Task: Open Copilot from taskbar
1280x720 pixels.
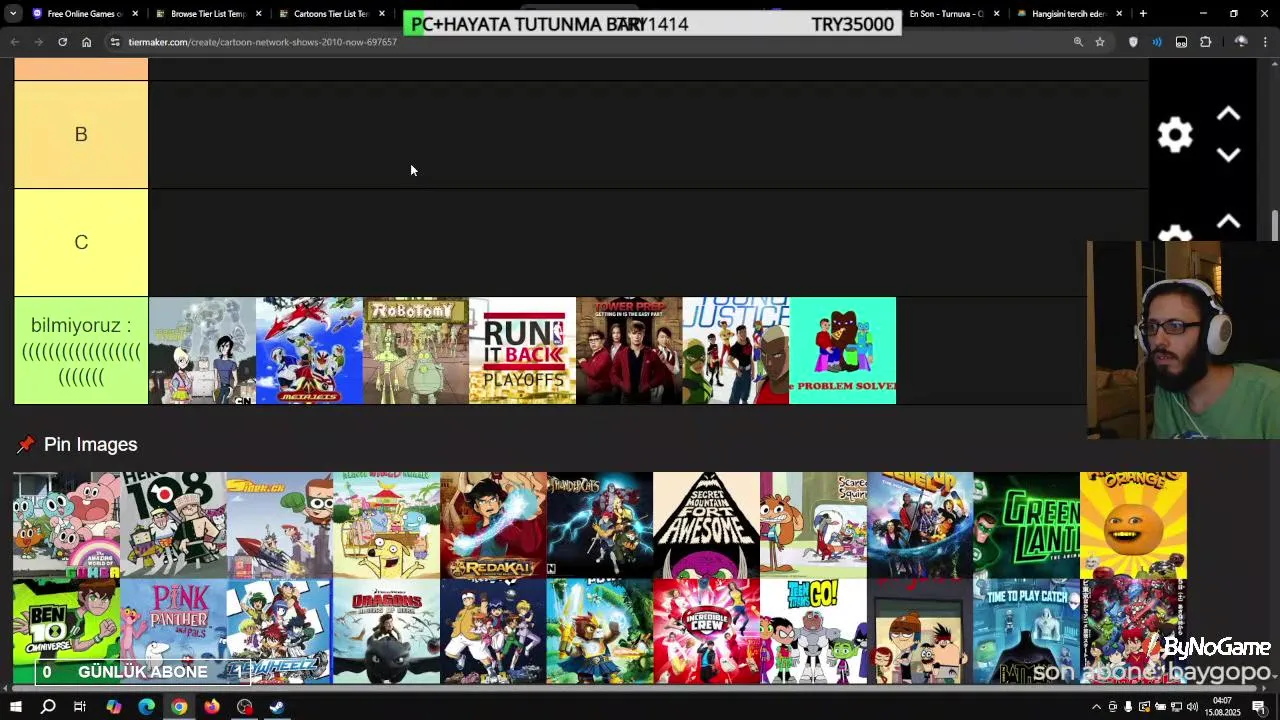Action: (113, 707)
